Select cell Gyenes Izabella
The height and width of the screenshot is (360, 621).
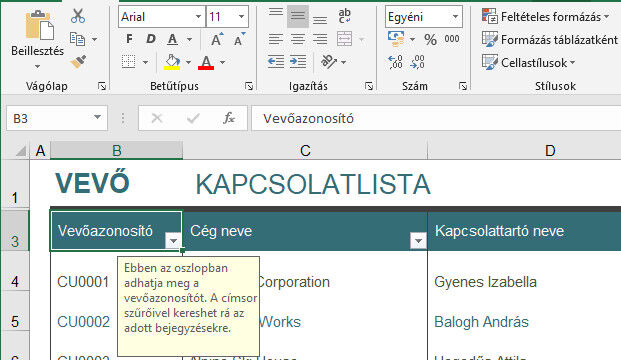point(485,282)
